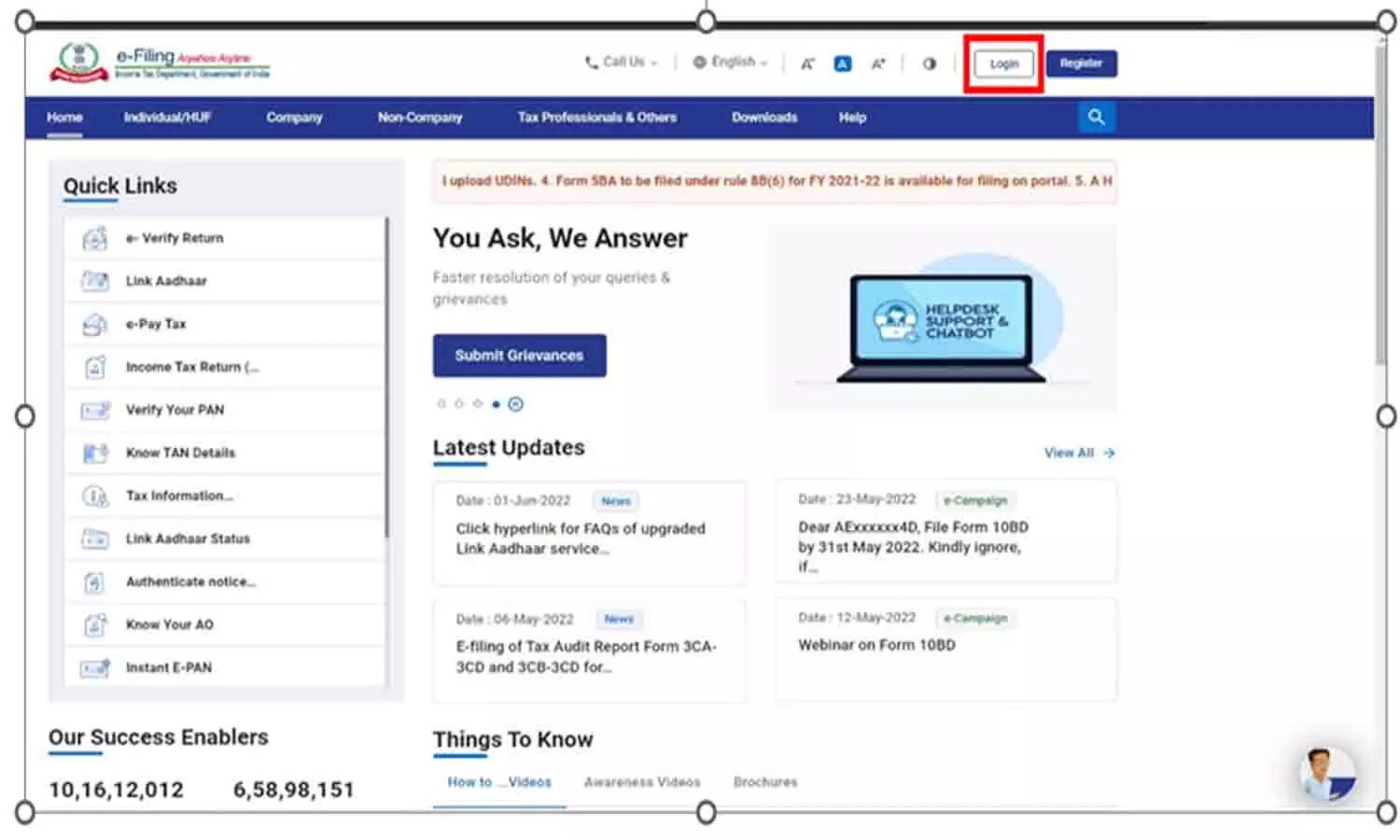Click the Login button
The height and width of the screenshot is (840, 1400).
(x=1003, y=64)
